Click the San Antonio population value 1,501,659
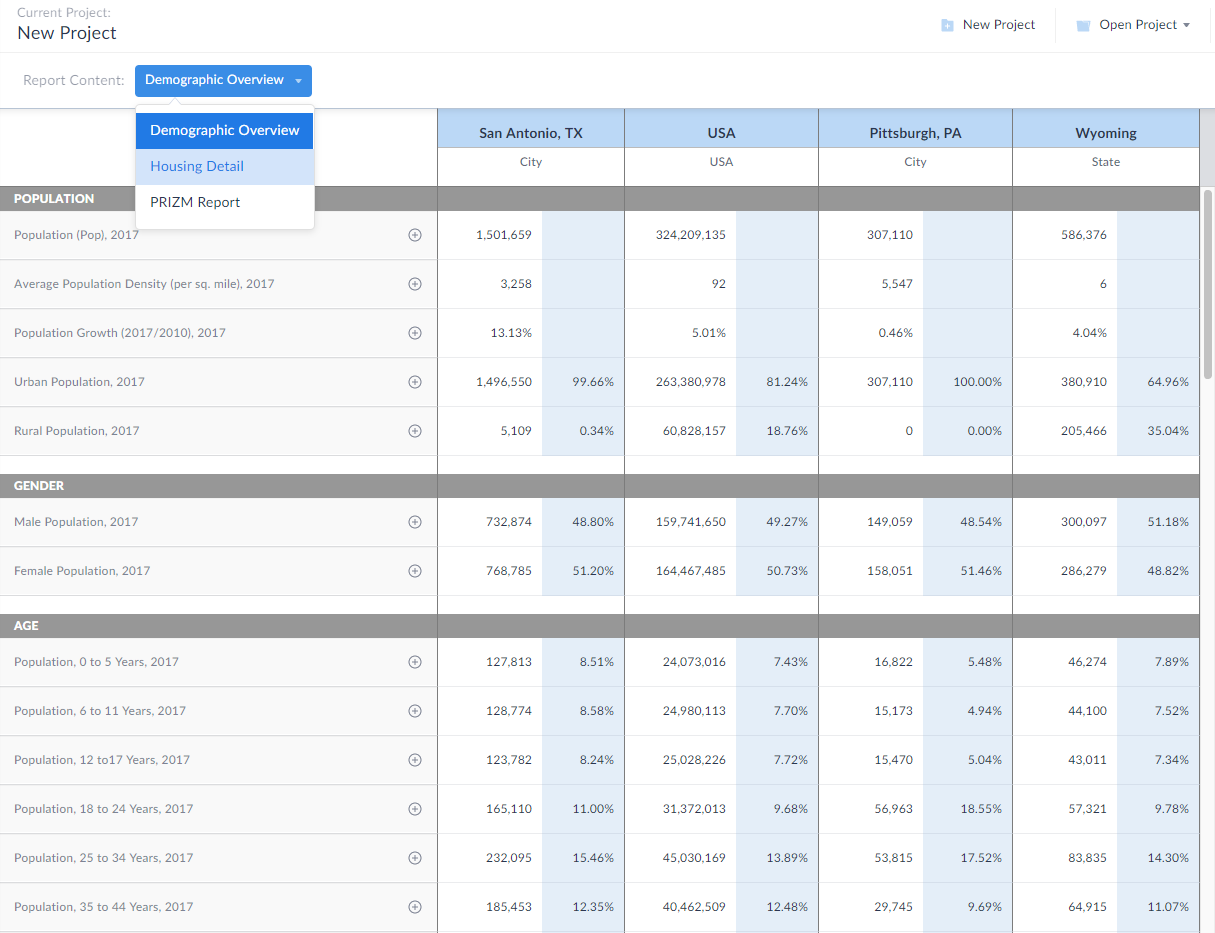 pyautogui.click(x=504, y=235)
